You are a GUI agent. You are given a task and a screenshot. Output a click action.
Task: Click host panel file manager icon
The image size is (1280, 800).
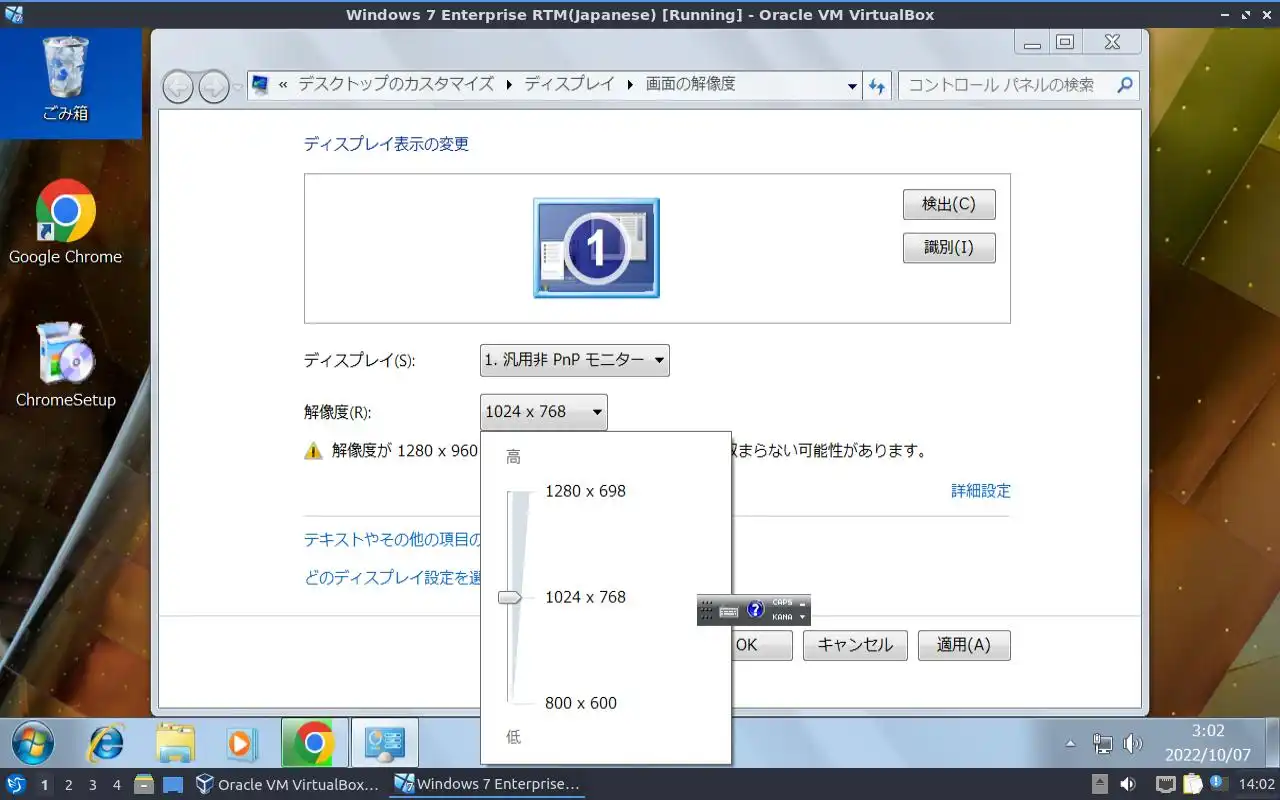coord(143,784)
